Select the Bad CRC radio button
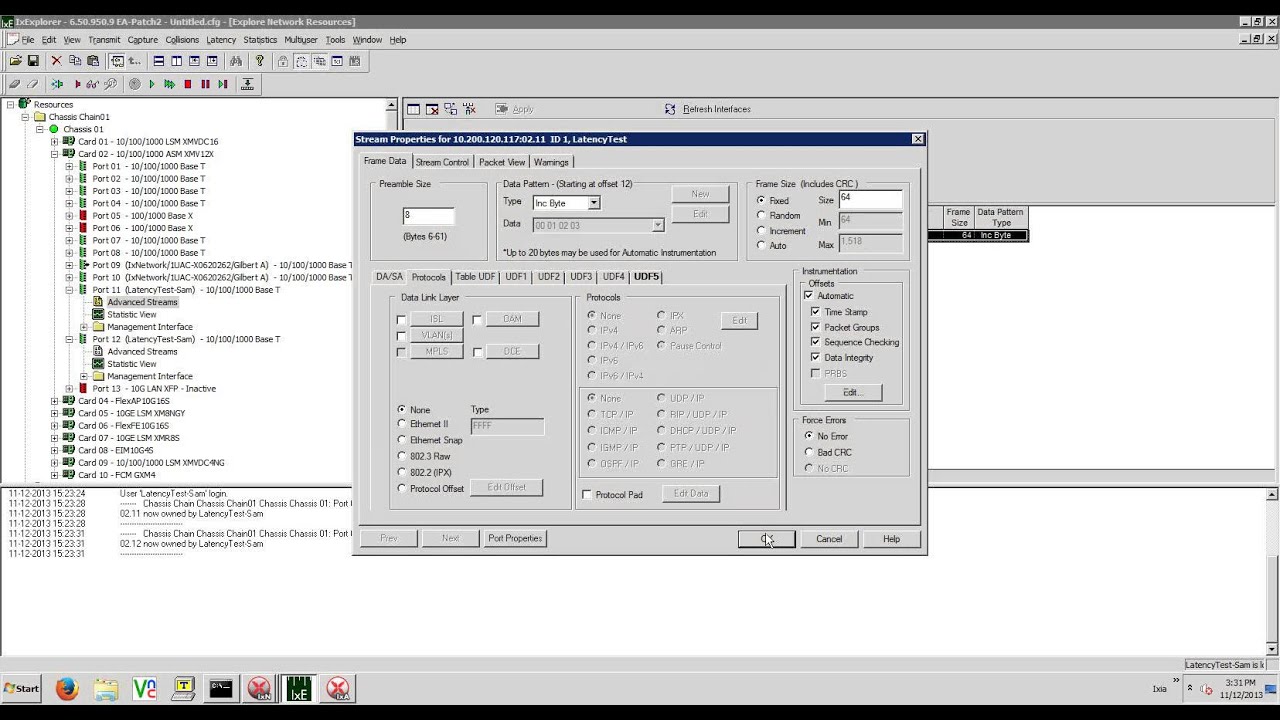 809,452
